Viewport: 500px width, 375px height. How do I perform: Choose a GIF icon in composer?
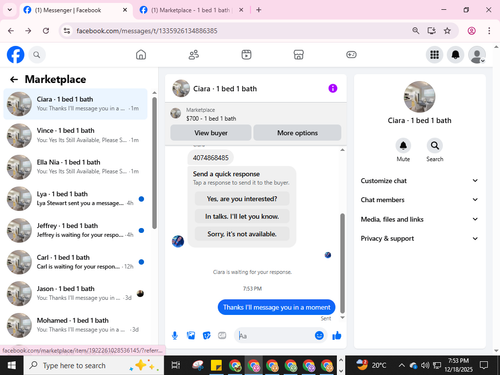point(222,335)
